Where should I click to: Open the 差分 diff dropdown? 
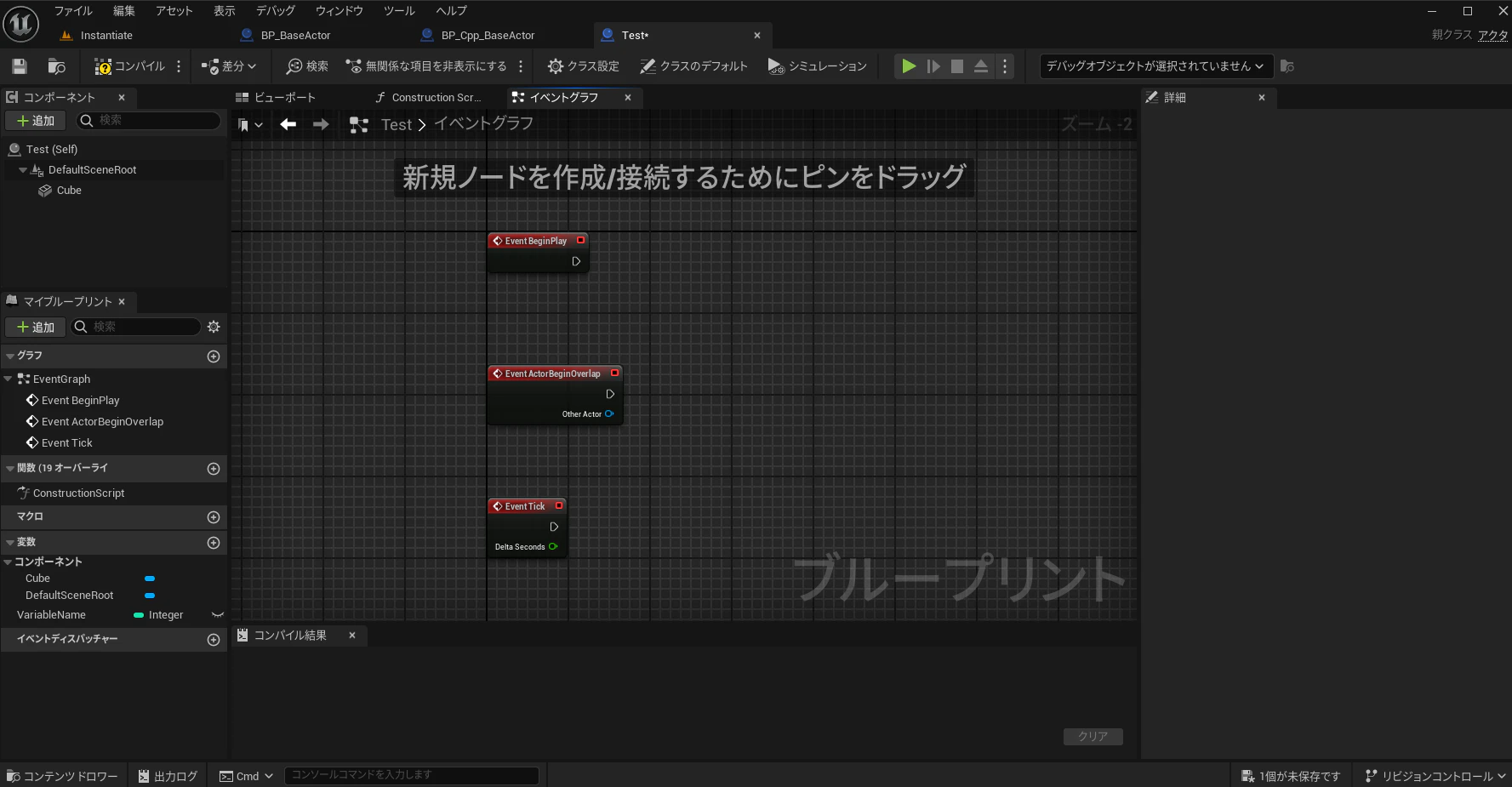229,66
